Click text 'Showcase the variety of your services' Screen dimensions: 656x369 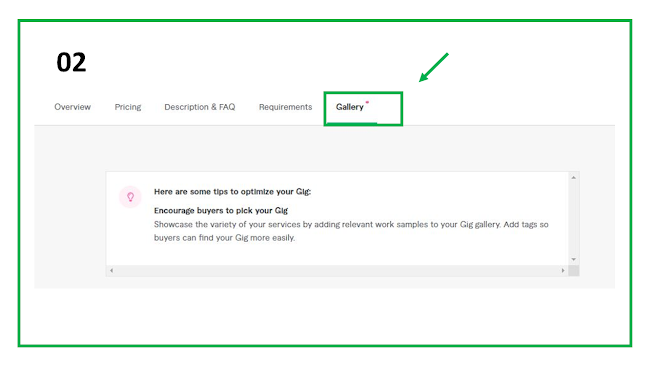tap(227, 224)
